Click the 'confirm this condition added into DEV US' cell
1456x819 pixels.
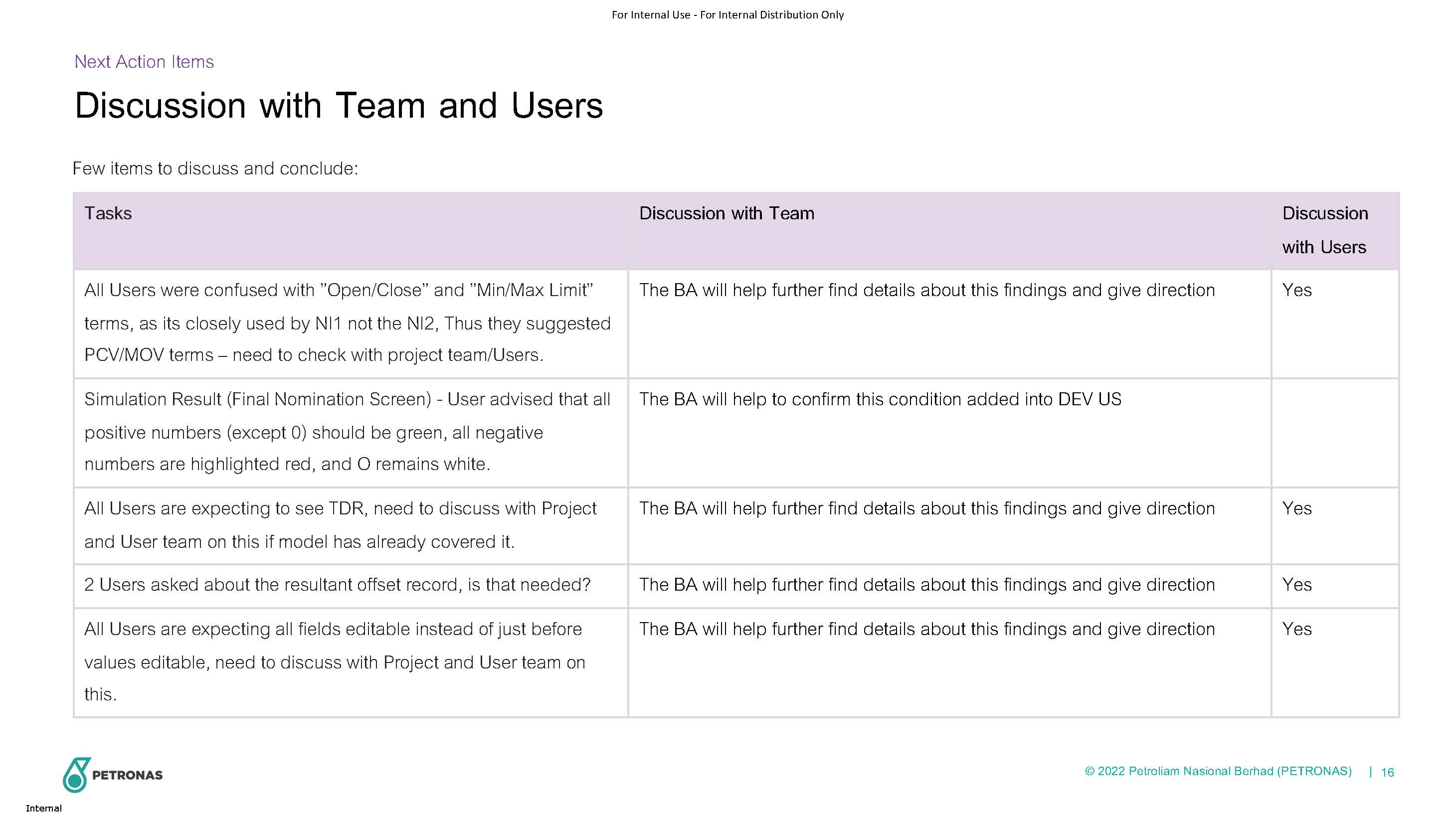[x=880, y=400]
